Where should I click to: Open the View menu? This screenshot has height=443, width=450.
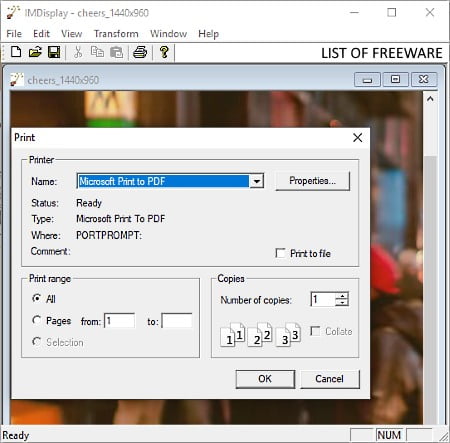point(72,34)
